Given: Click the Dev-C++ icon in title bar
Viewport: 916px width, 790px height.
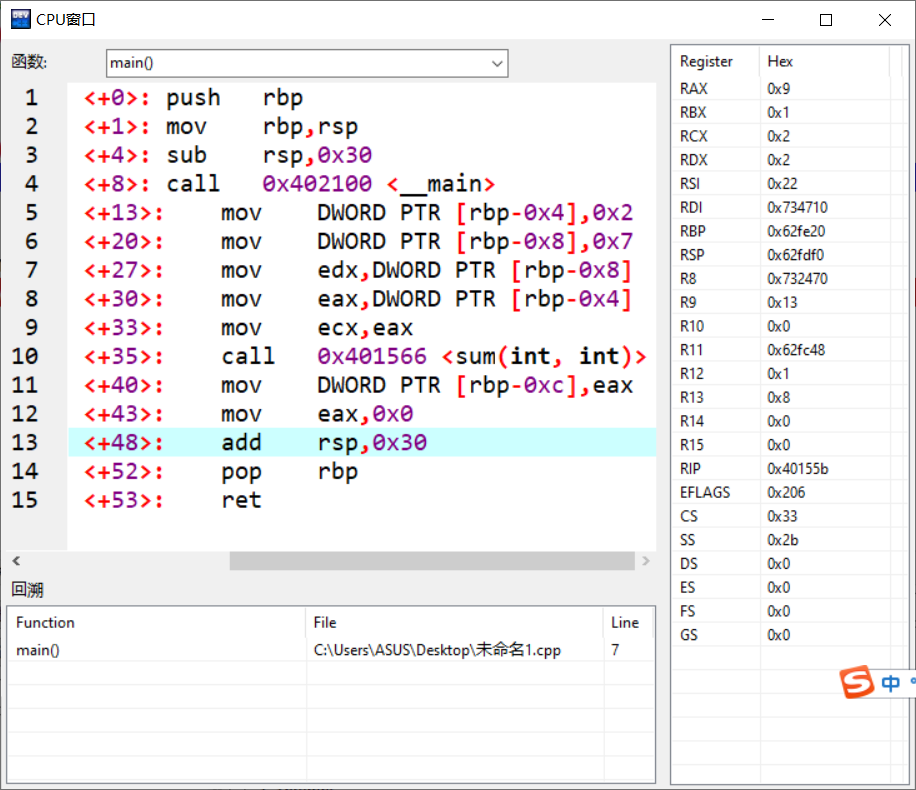Looking at the screenshot, I should click(x=20, y=19).
